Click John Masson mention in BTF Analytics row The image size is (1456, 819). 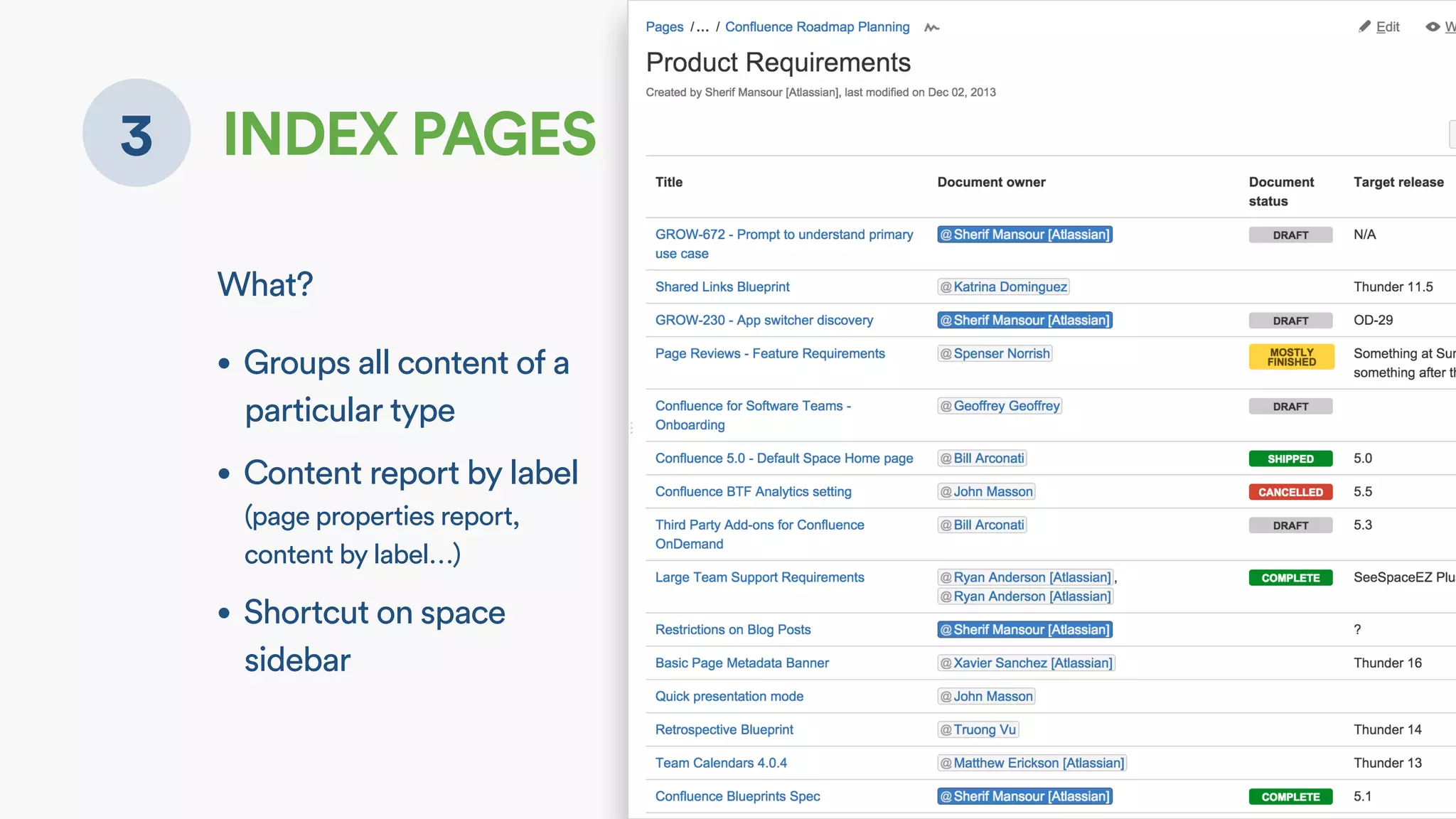click(x=986, y=491)
